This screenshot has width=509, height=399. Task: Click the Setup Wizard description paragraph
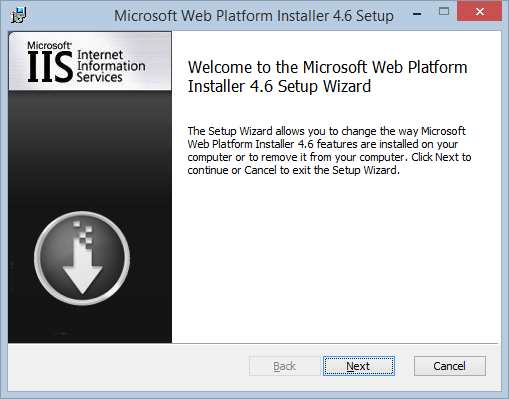point(329,150)
